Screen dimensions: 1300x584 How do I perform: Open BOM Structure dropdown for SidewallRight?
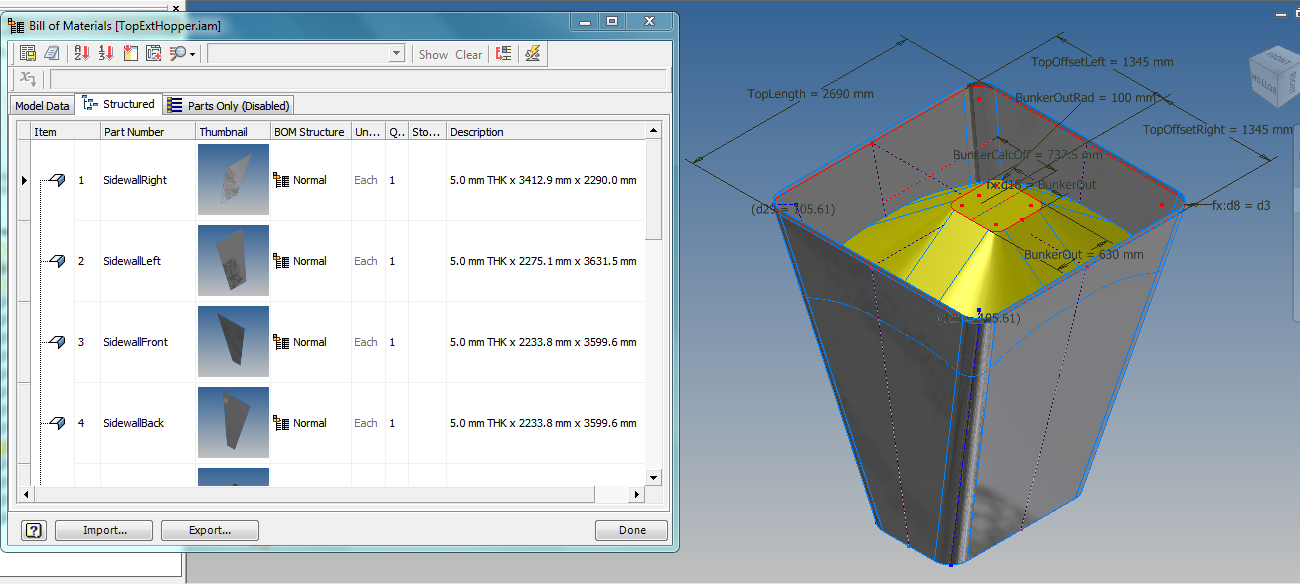pyautogui.click(x=309, y=180)
